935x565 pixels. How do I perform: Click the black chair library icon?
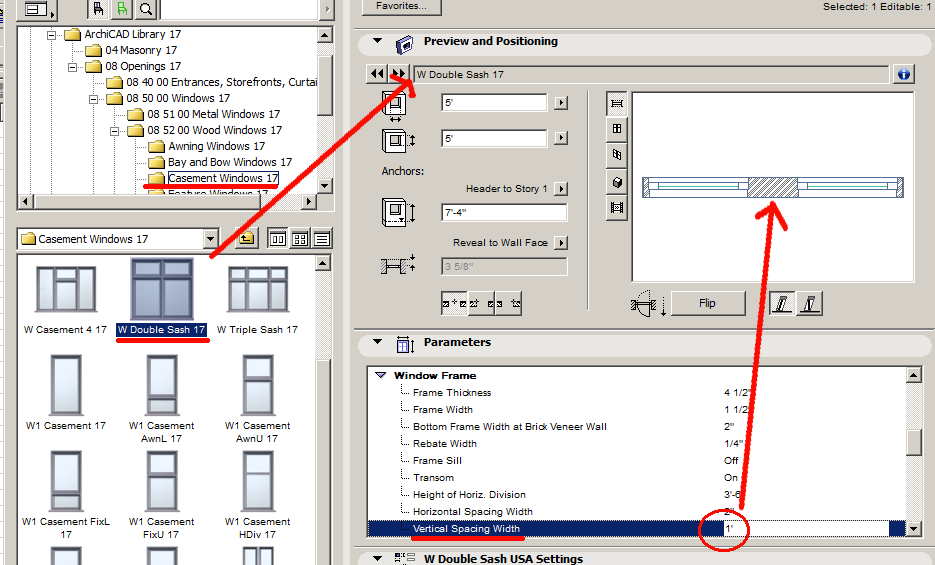[99, 9]
